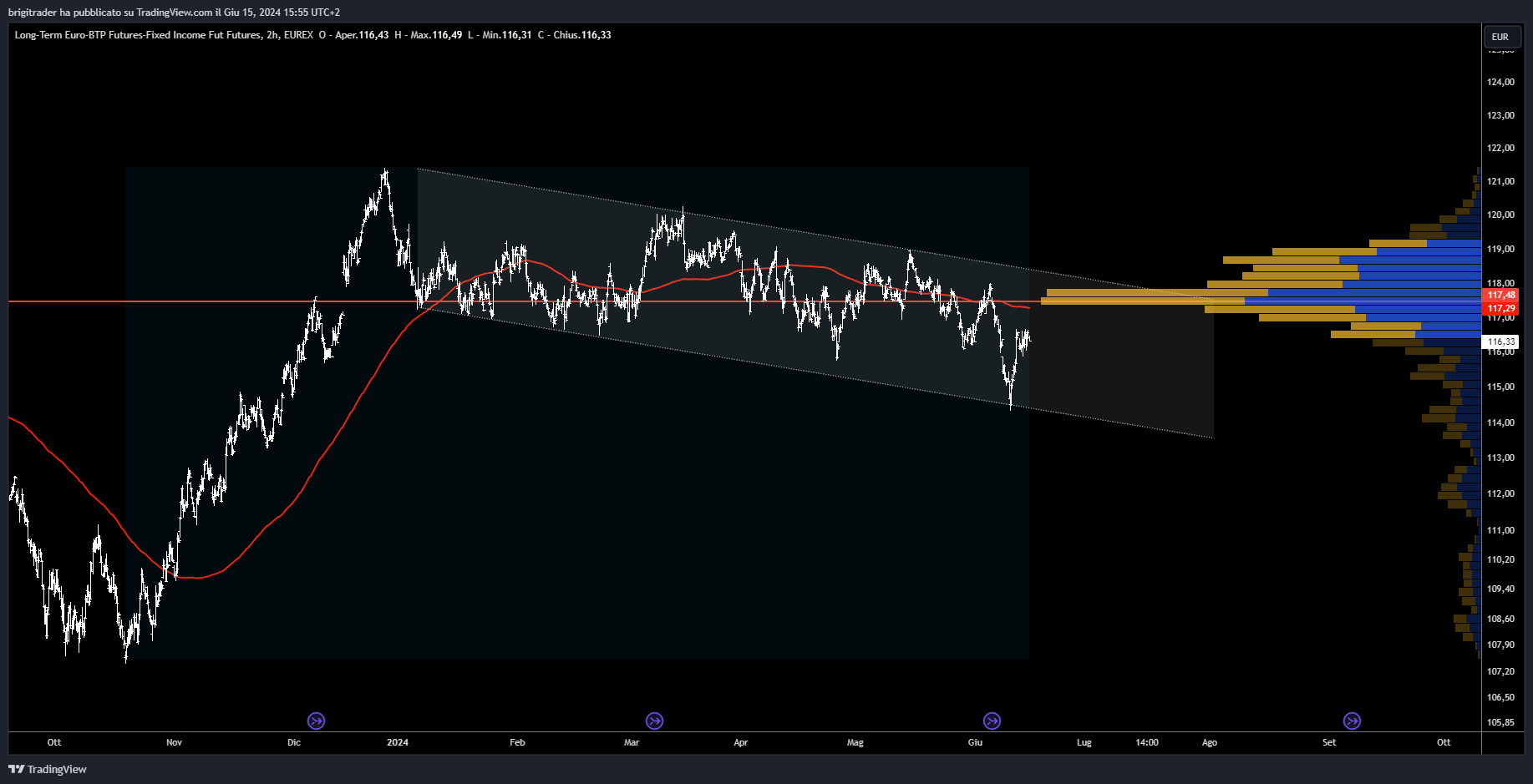This screenshot has height=784, width=1533.
Task: Click the Max.116,49 high value in legend
Action: [x=436, y=35]
